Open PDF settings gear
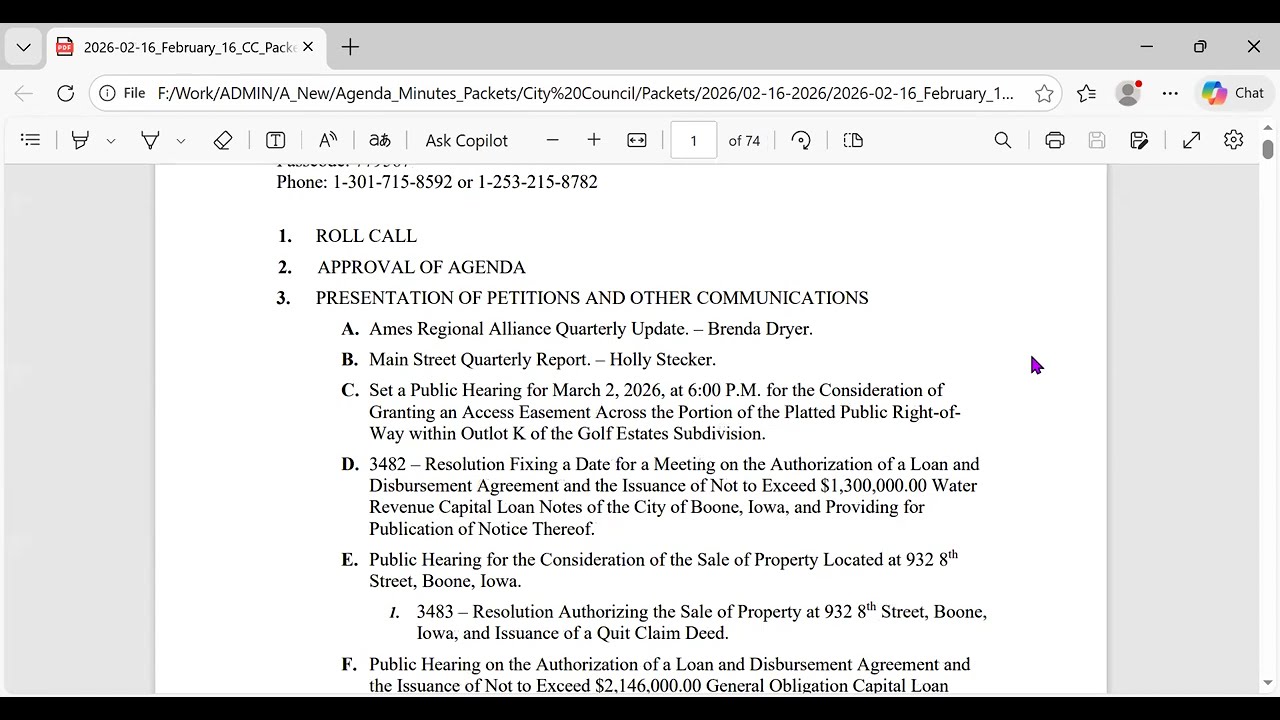This screenshot has width=1280, height=720. [x=1234, y=140]
